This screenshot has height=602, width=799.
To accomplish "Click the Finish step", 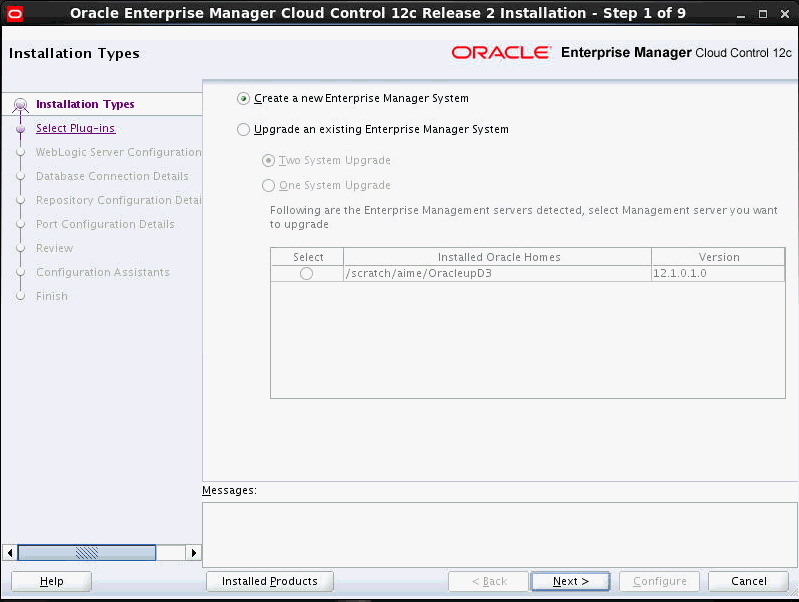I will pos(51,296).
